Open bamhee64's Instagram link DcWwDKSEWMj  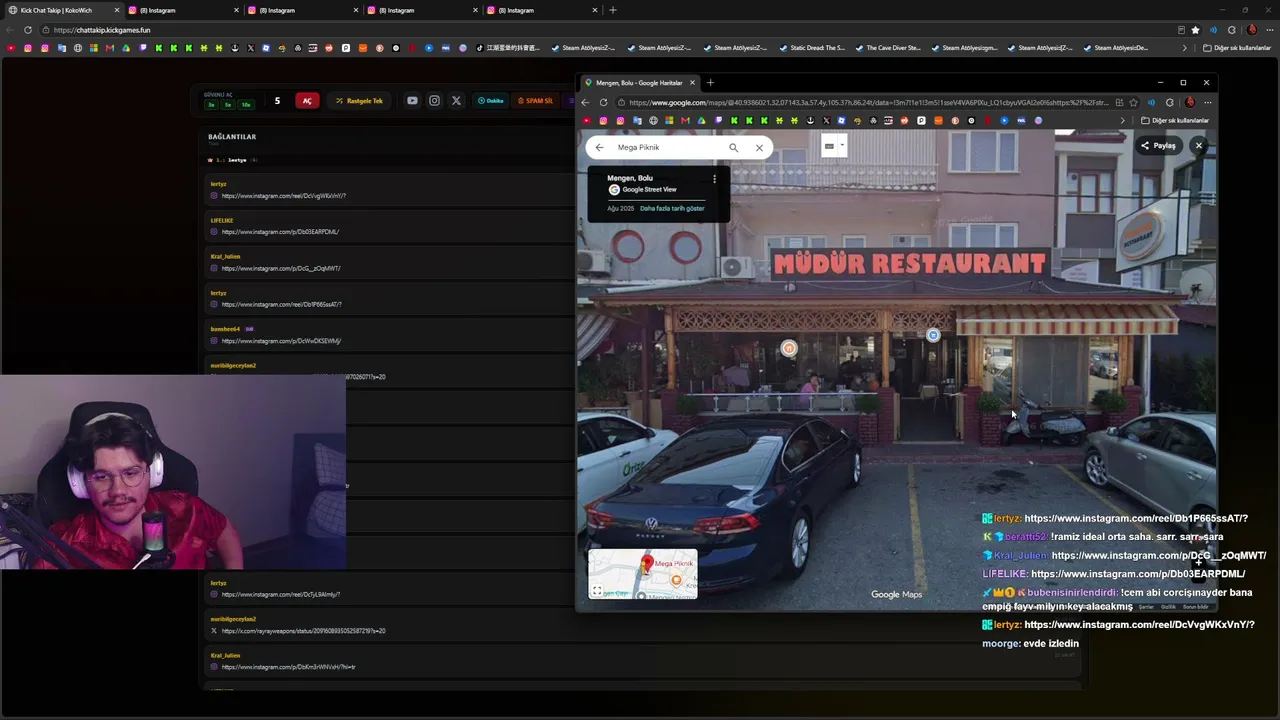pos(281,341)
